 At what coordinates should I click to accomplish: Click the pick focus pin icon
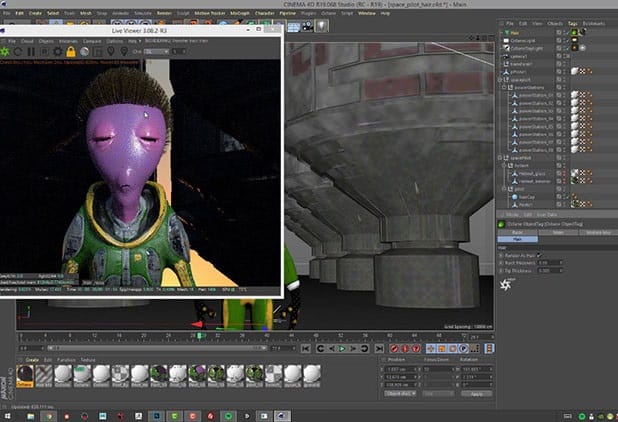111,51
